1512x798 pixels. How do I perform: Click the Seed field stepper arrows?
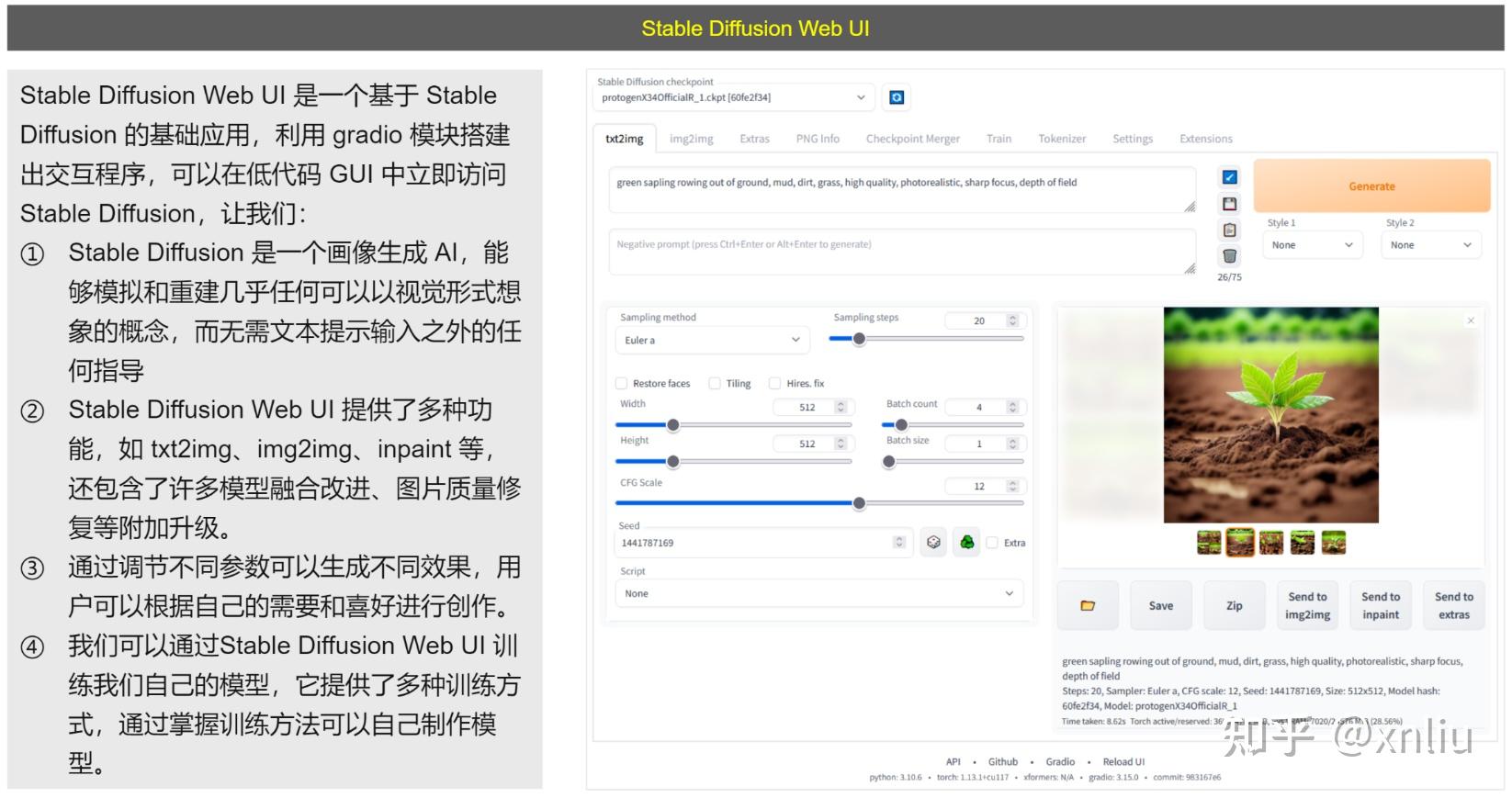(x=898, y=543)
